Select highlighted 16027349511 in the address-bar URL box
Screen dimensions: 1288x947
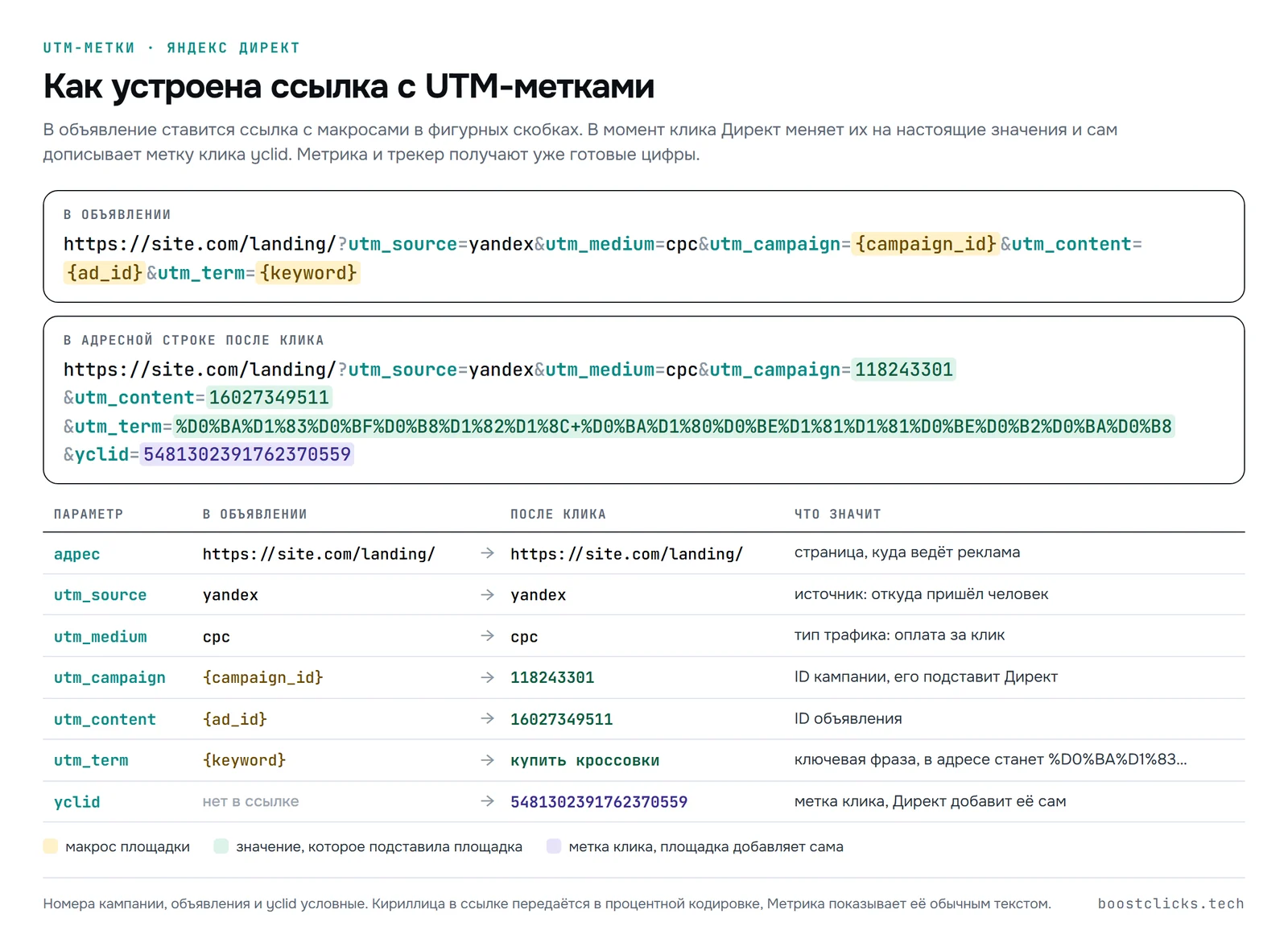click(270, 398)
